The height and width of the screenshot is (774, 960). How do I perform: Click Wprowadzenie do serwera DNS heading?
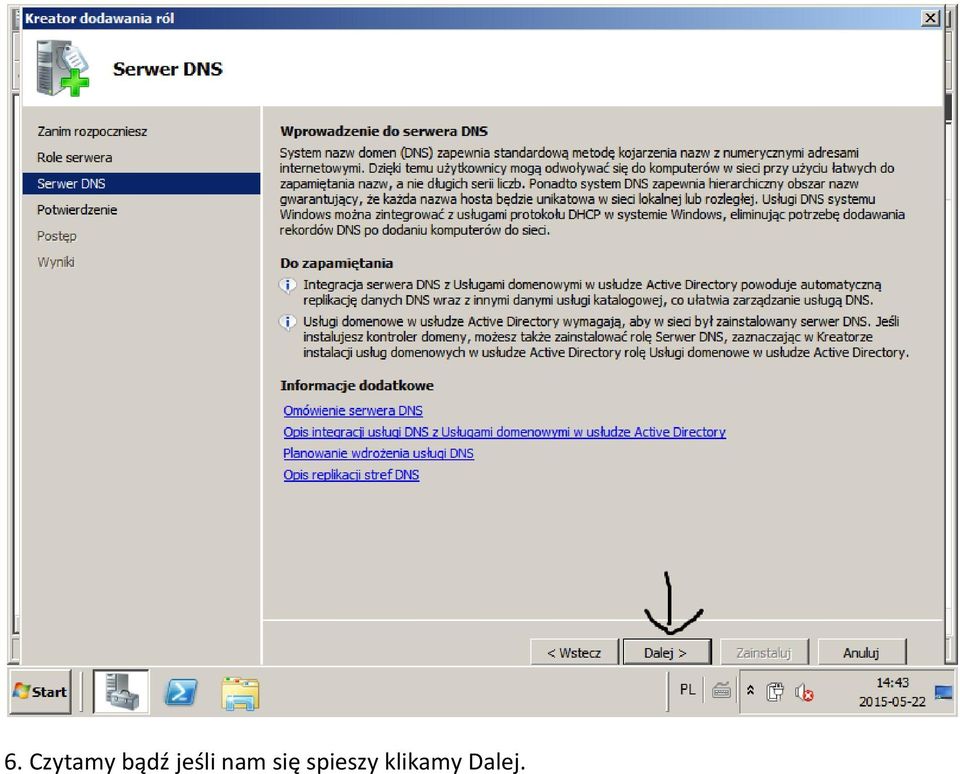384,131
